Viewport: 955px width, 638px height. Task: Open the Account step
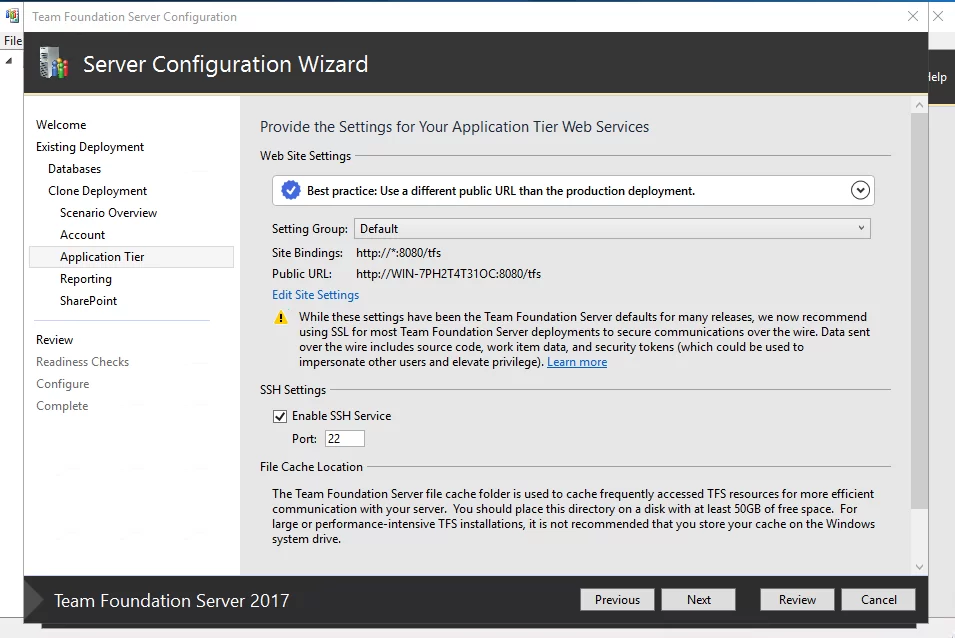82,234
